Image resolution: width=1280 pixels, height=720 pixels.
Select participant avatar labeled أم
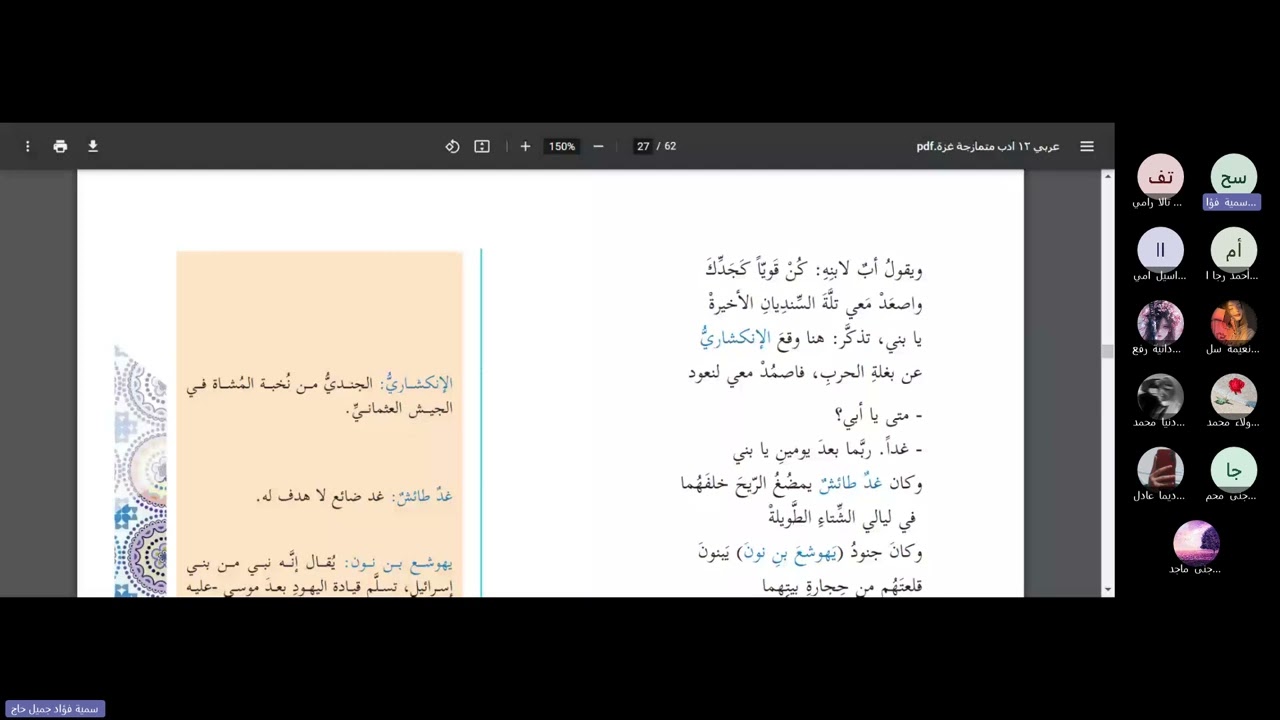click(x=1233, y=250)
